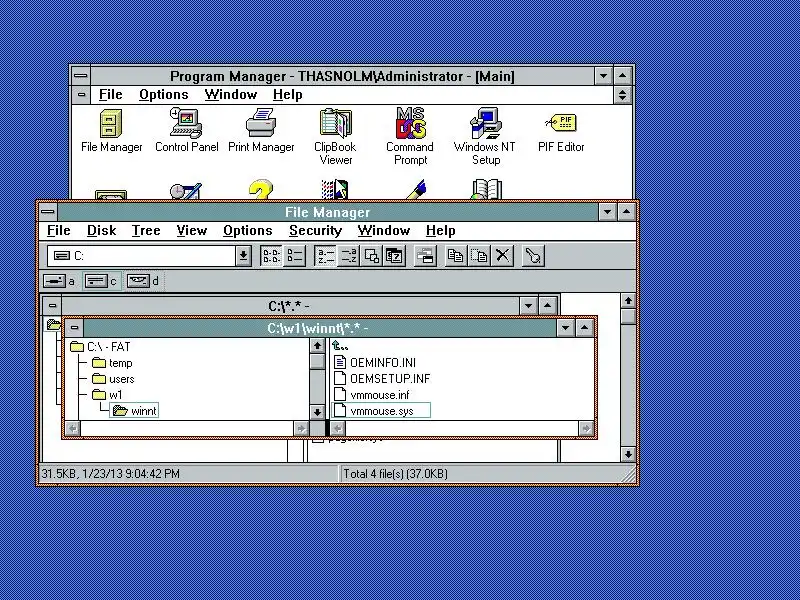Open Options menu in File Manager
This screenshot has width=800, height=600.
[248, 231]
